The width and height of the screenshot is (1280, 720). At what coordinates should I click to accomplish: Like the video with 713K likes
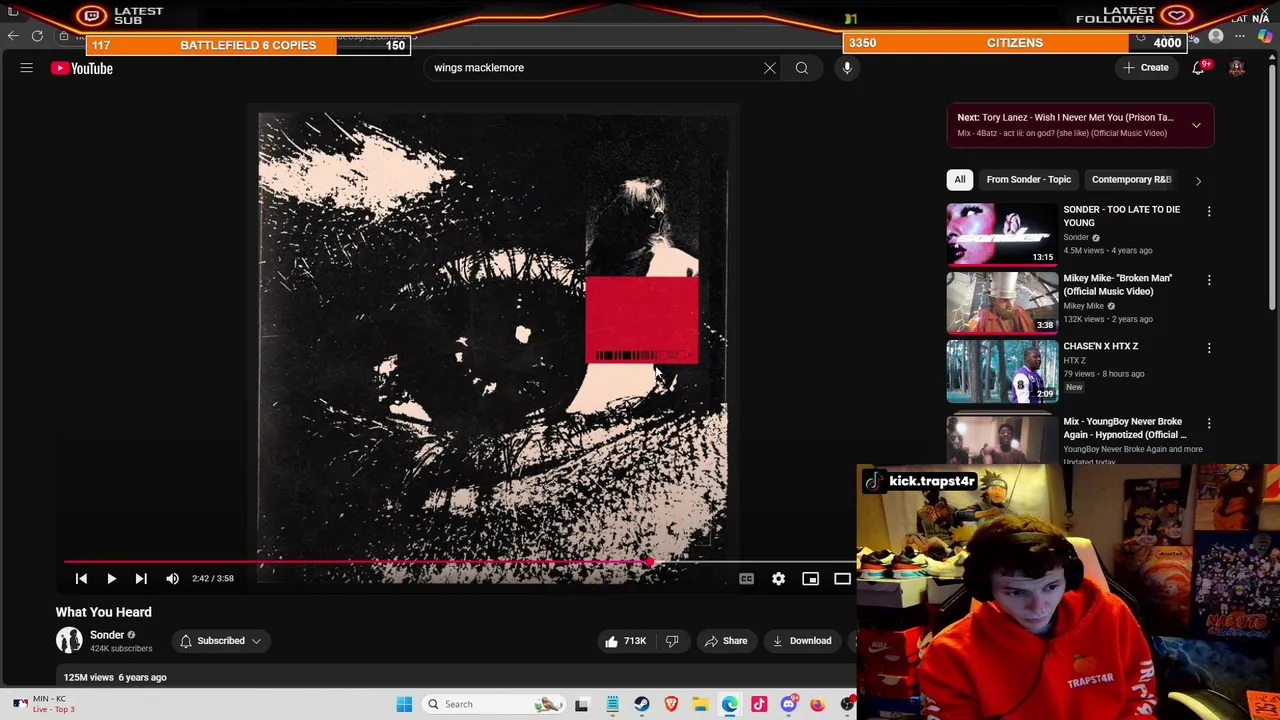click(x=626, y=641)
